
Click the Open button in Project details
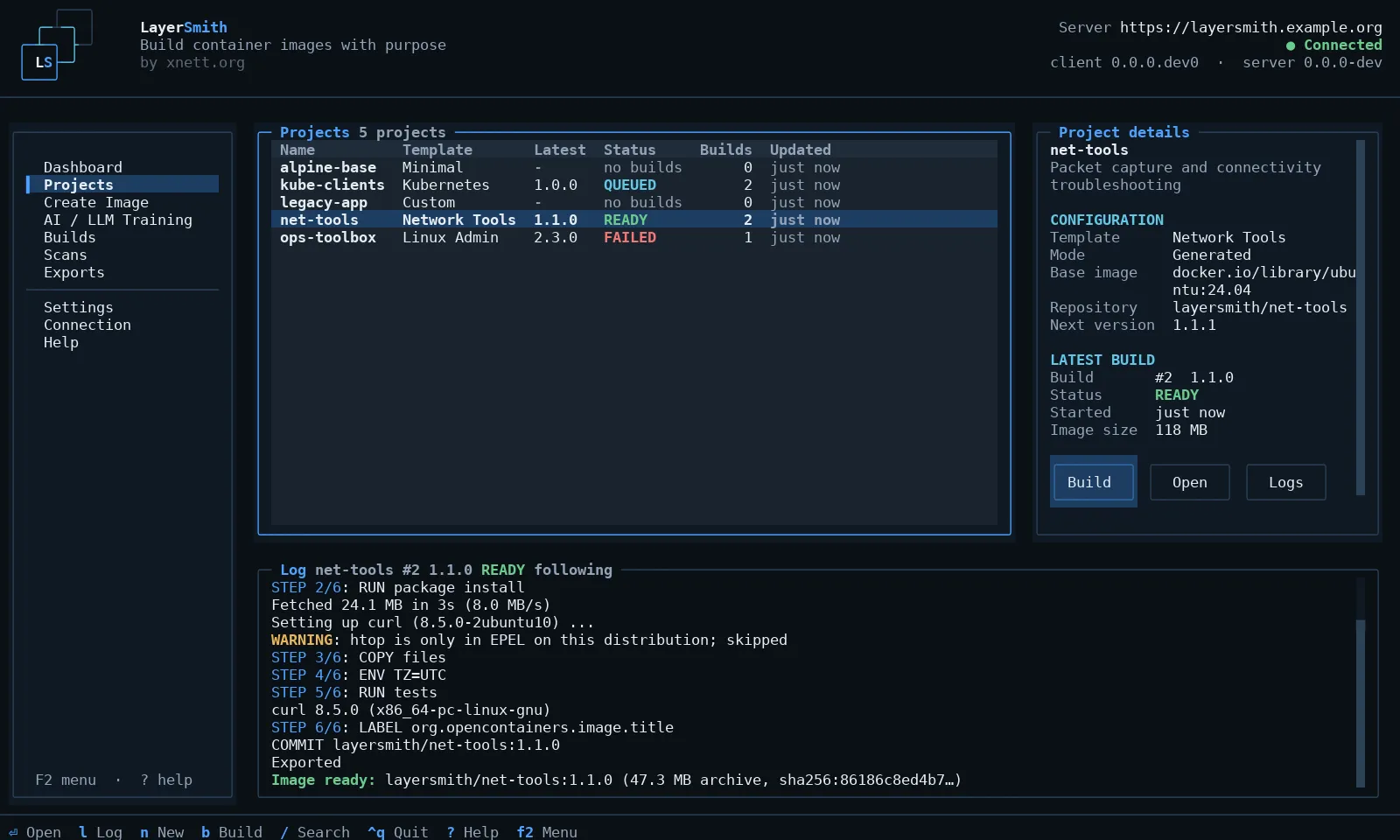click(1190, 482)
